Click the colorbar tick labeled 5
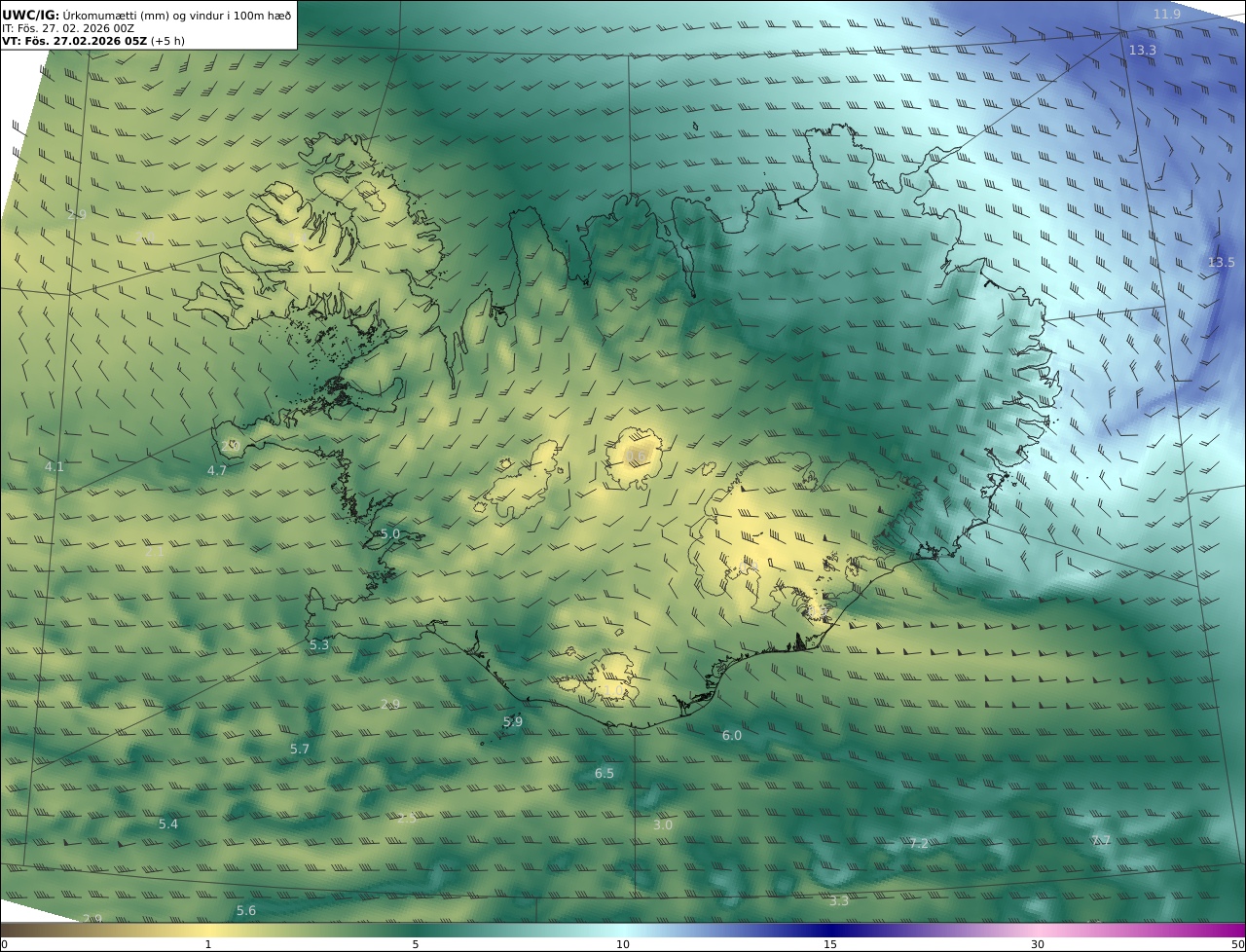Image resolution: width=1246 pixels, height=952 pixels. tap(416, 944)
